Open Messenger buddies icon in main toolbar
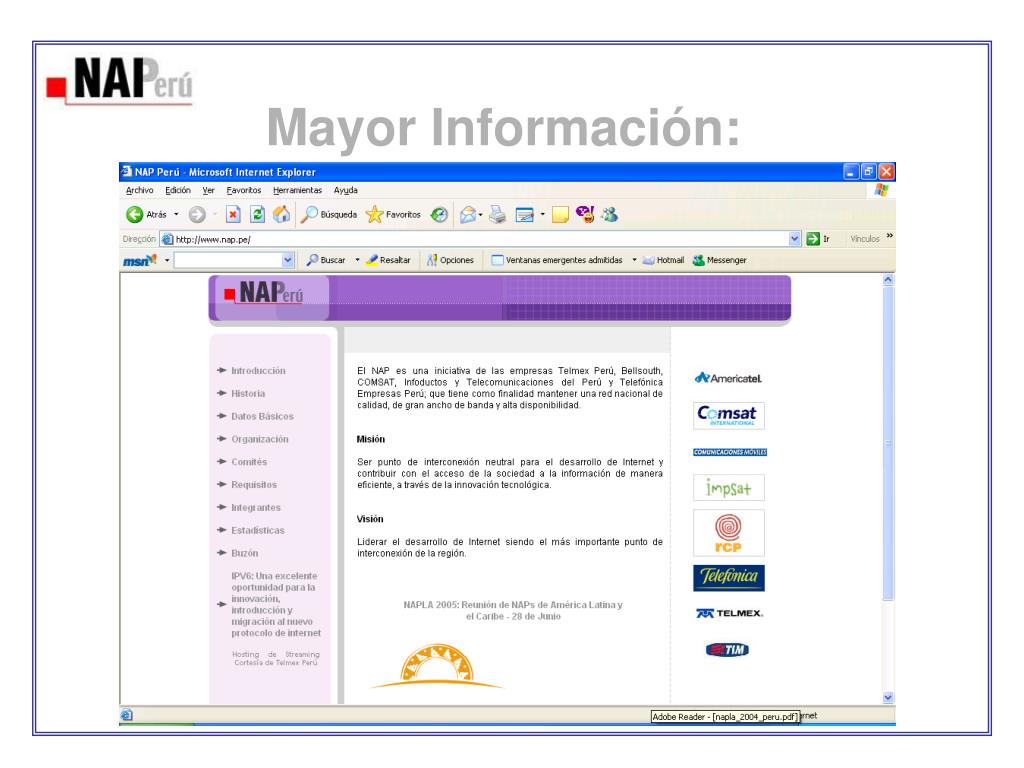This screenshot has width=1024, height=768. coord(610,214)
